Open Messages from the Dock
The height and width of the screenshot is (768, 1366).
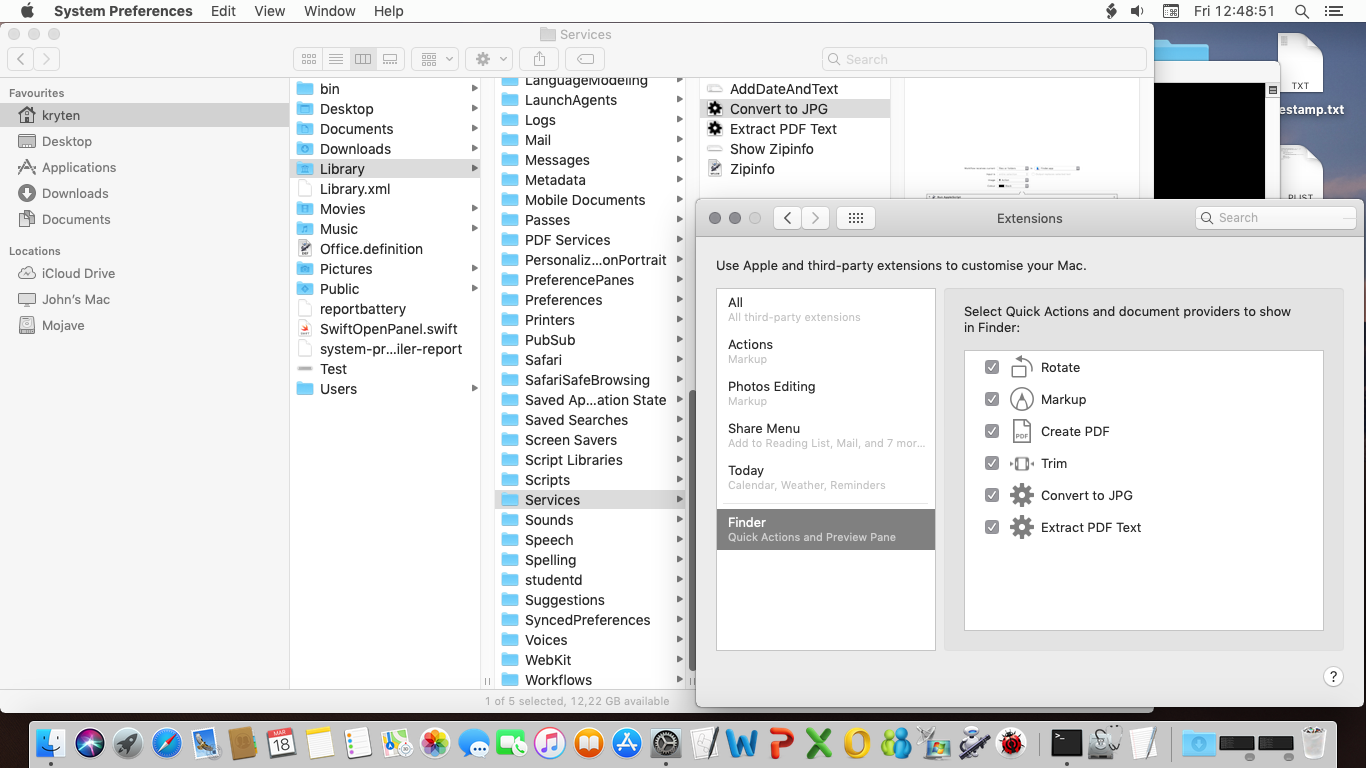click(x=473, y=743)
